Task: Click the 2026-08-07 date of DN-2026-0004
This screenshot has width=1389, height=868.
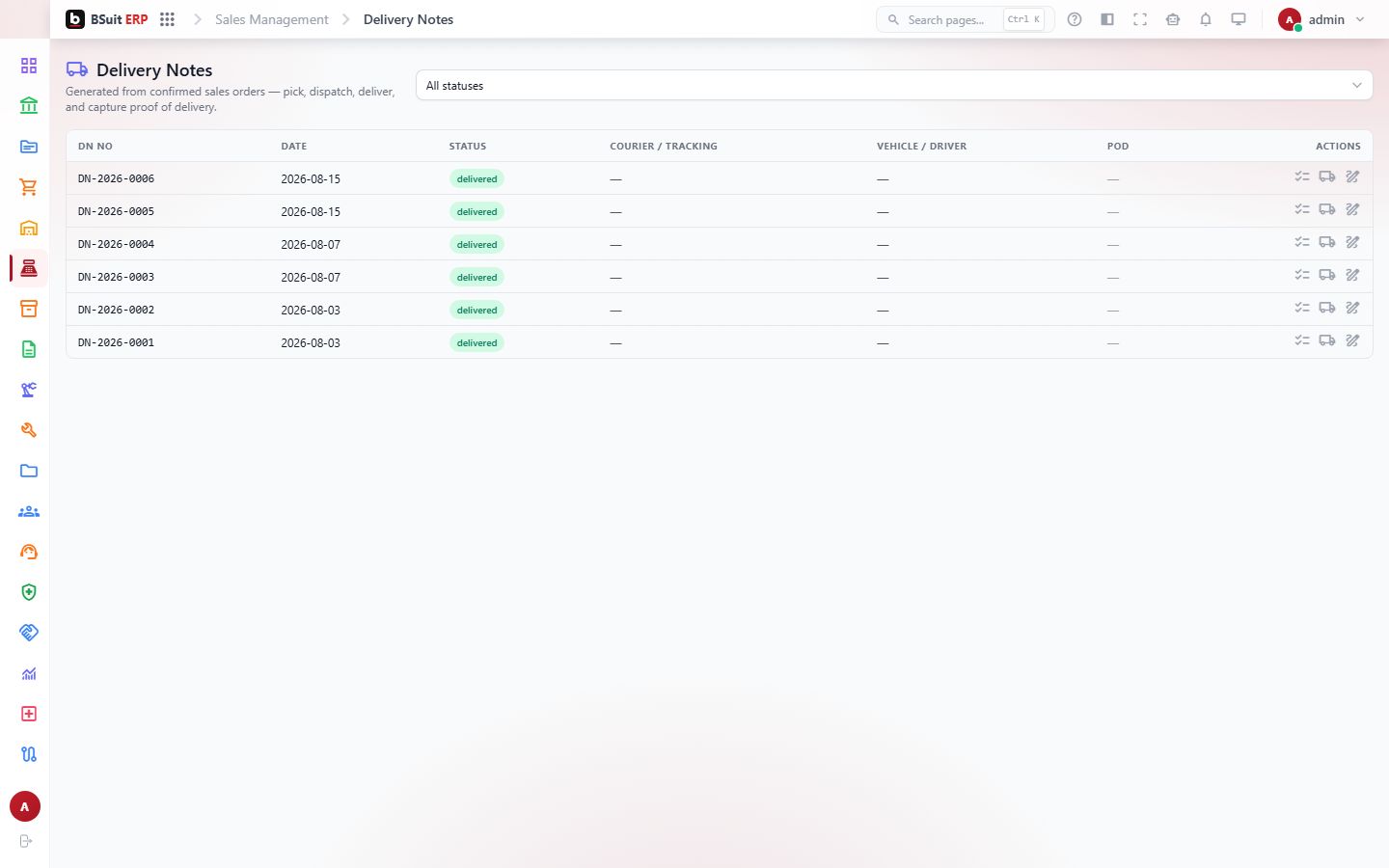Action: pyautogui.click(x=311, y=244)
